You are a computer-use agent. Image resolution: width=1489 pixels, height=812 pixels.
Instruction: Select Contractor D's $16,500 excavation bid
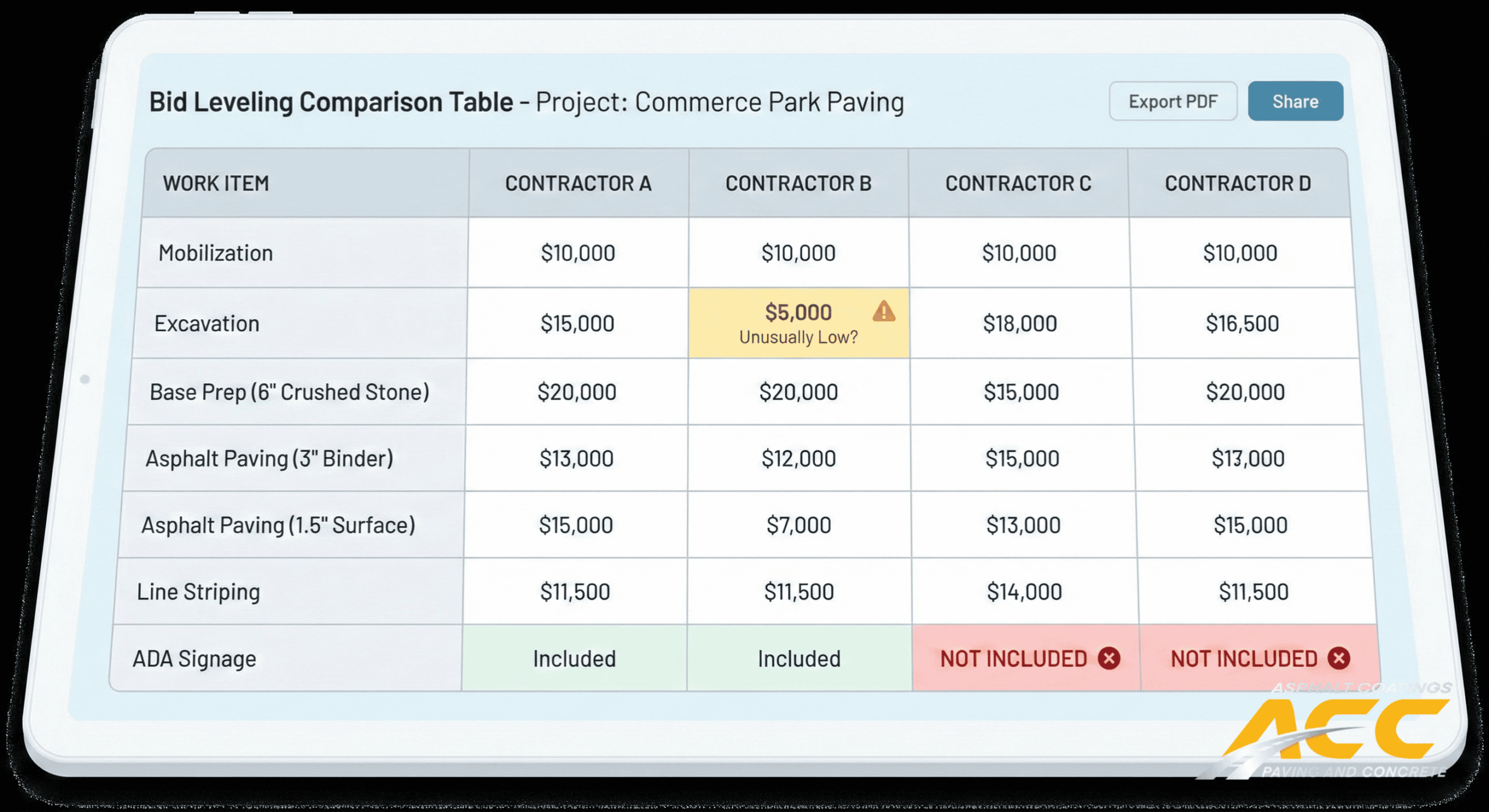pos(1242,322)
